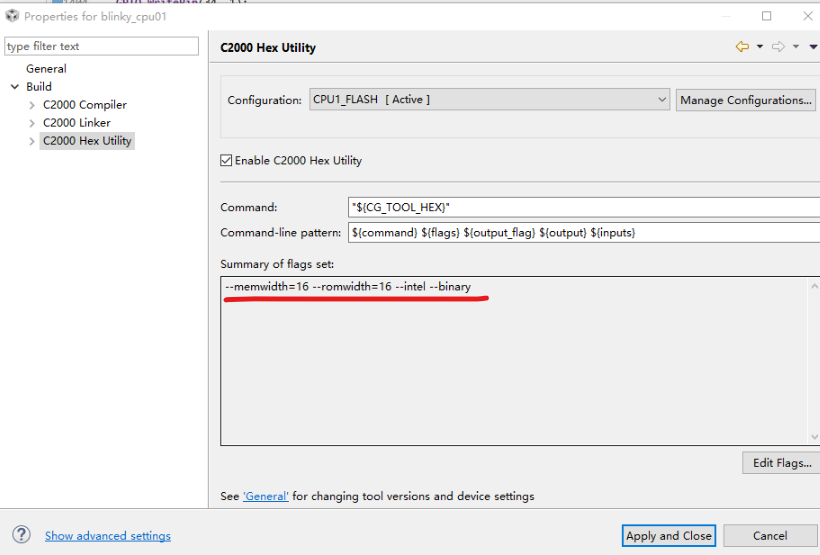This screenshot has width=820, height=555.
Task: Maximize the Properties dialog window
Action: 767,16
